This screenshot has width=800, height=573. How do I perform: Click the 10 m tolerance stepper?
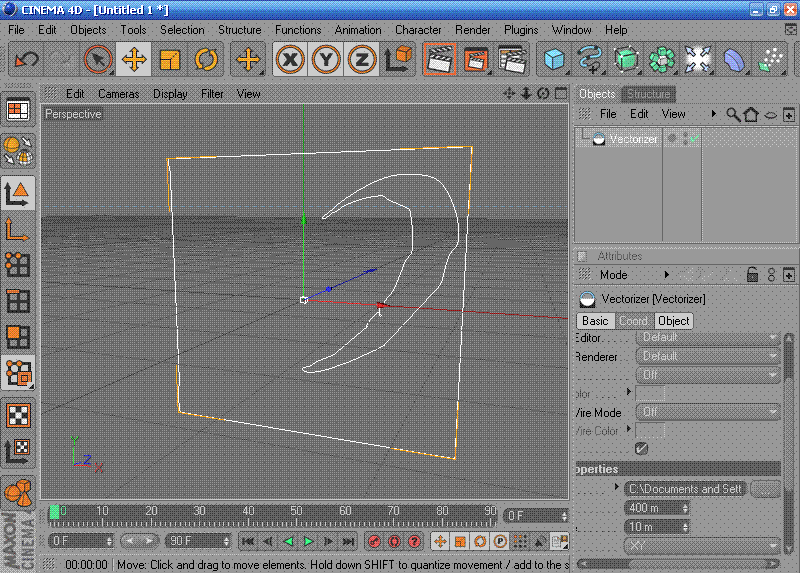[x=685, y=527]
